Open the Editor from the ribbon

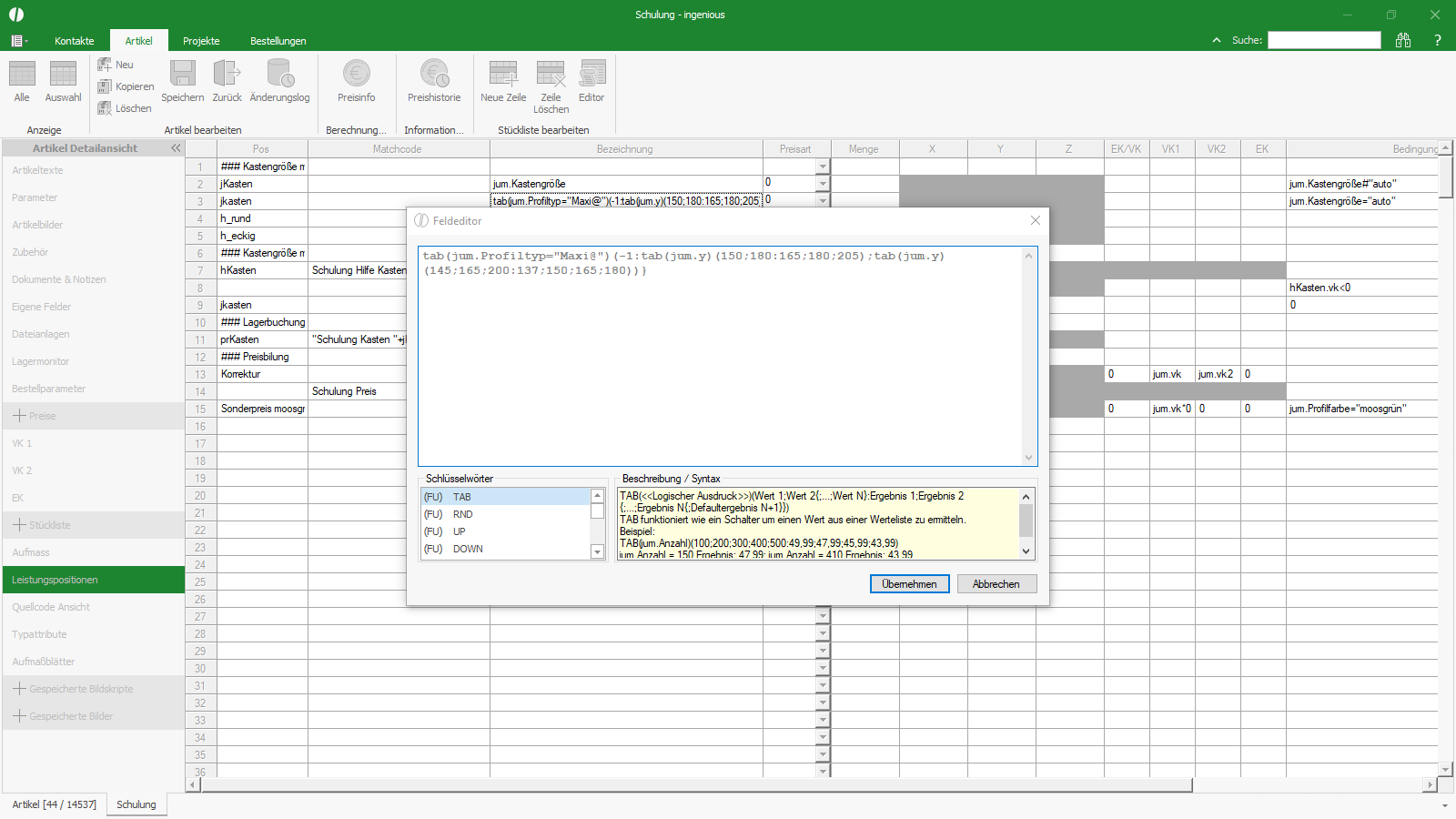point(591,81)
